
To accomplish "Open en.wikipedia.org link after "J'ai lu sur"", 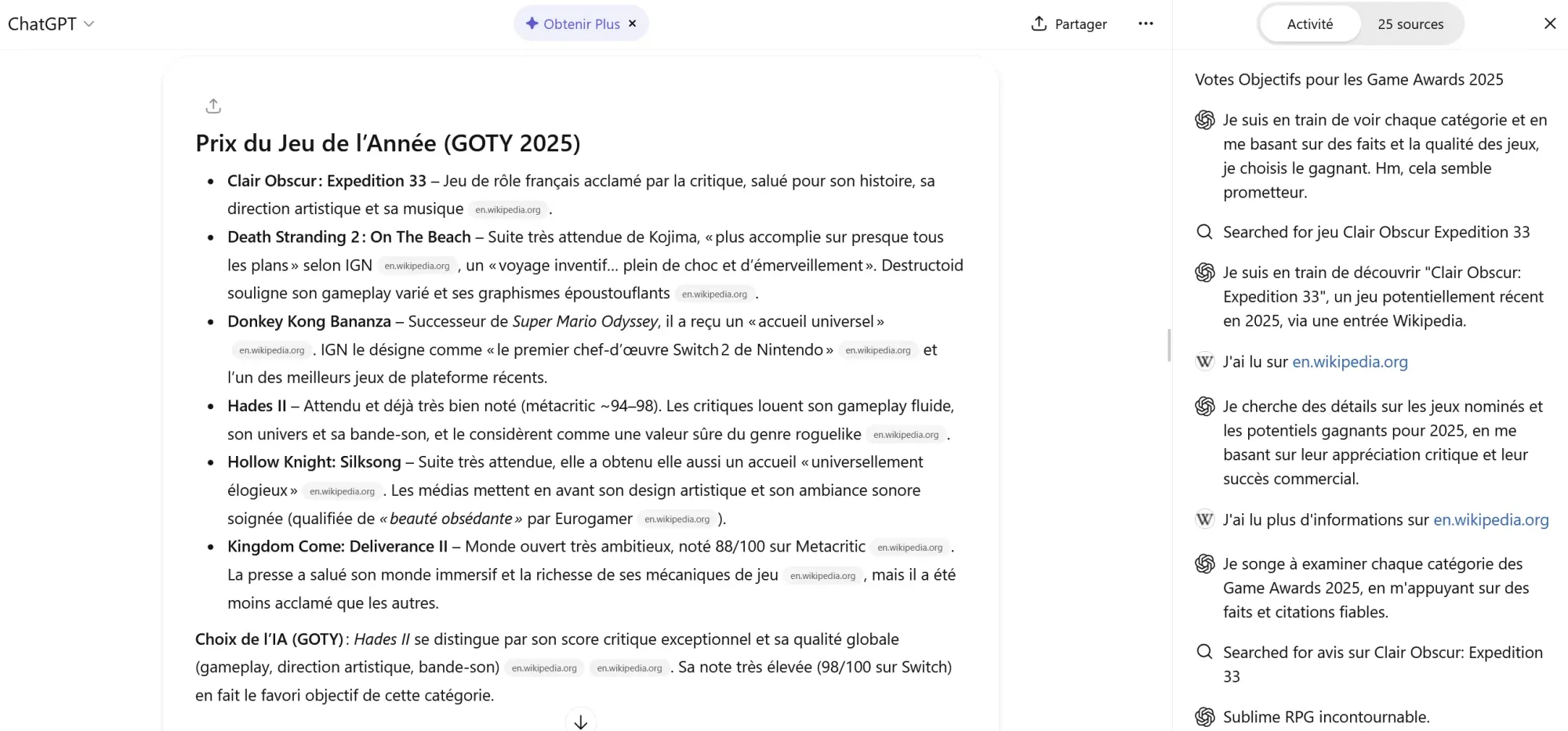I will [x=1349, y=362].
